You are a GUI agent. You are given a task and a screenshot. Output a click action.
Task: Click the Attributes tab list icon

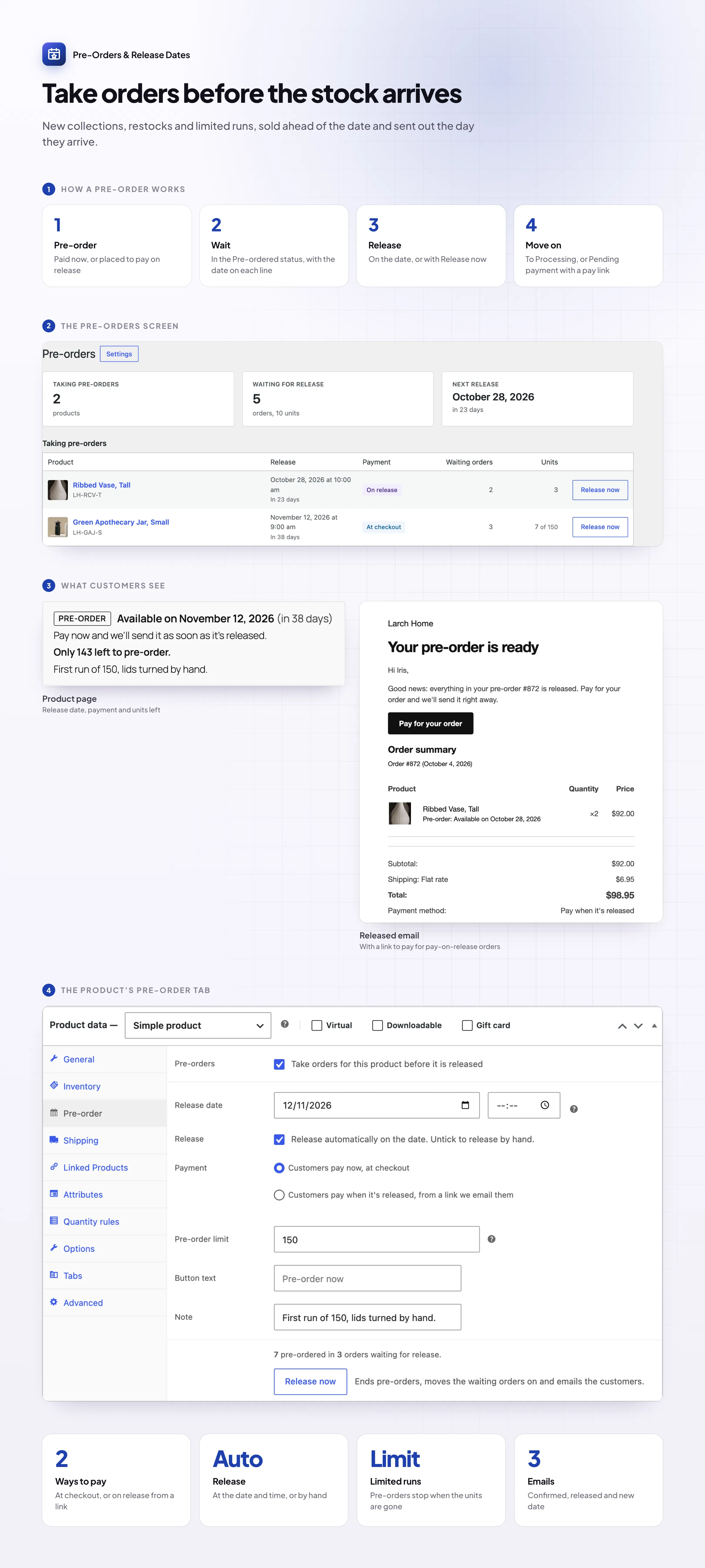pos(53,1194)
